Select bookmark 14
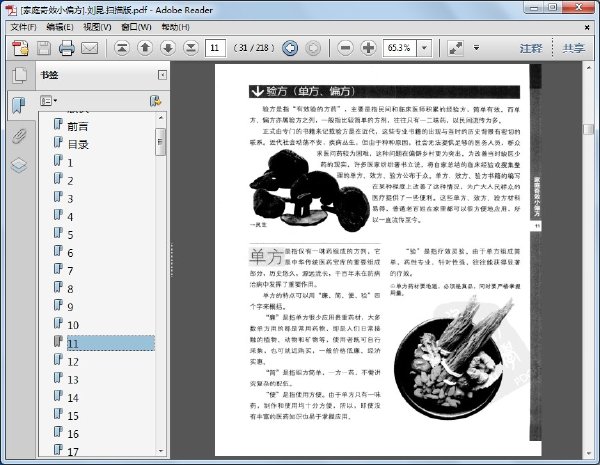600x465 pixels. coord(73,398)
